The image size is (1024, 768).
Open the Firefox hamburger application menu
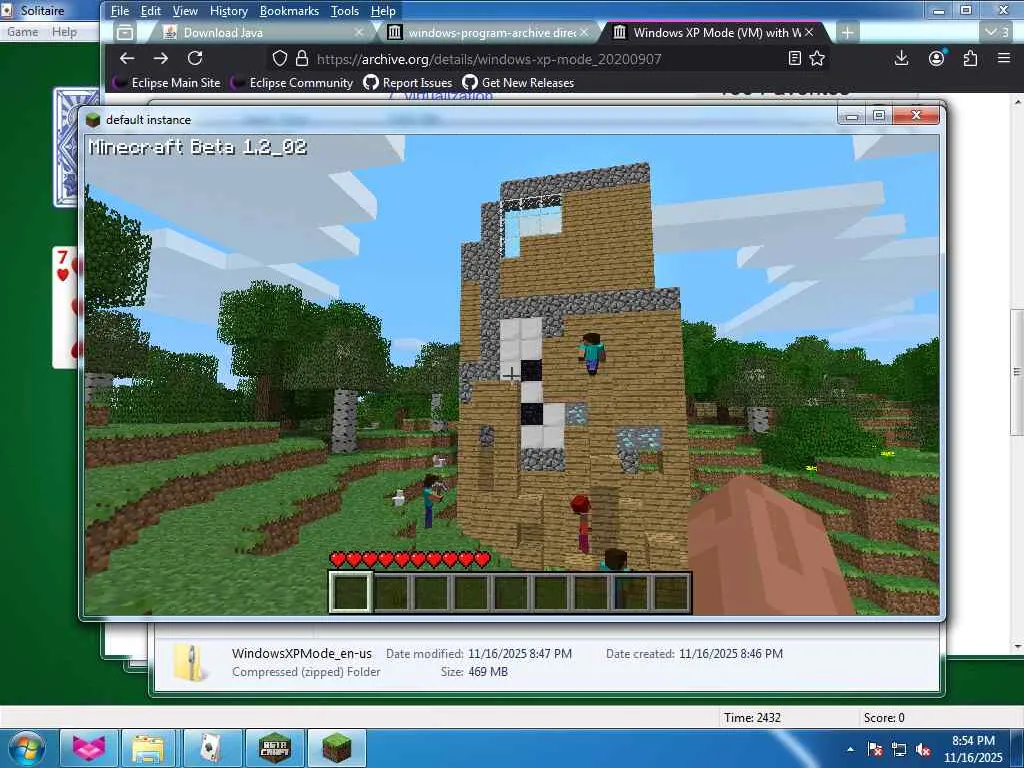pyautogui.click(x=1004, y=59)
